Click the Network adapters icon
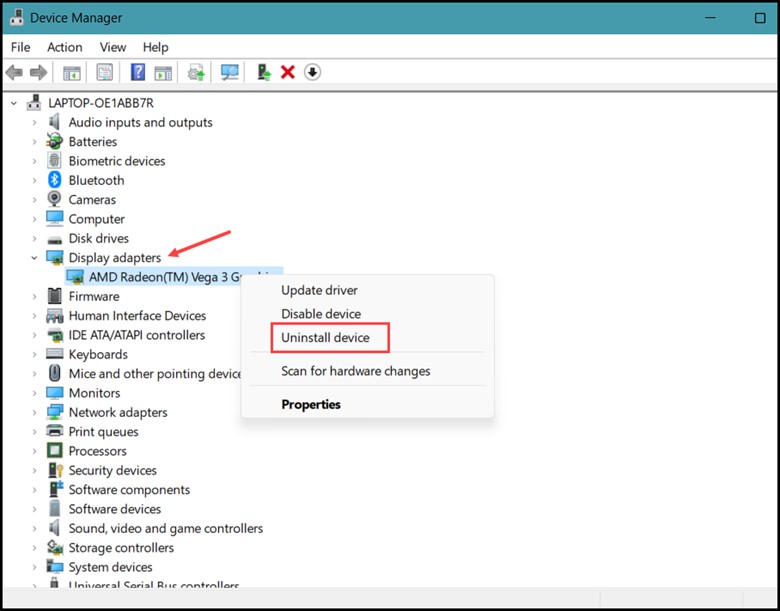This screenshot has width=780, height=611. click(54, 412)
